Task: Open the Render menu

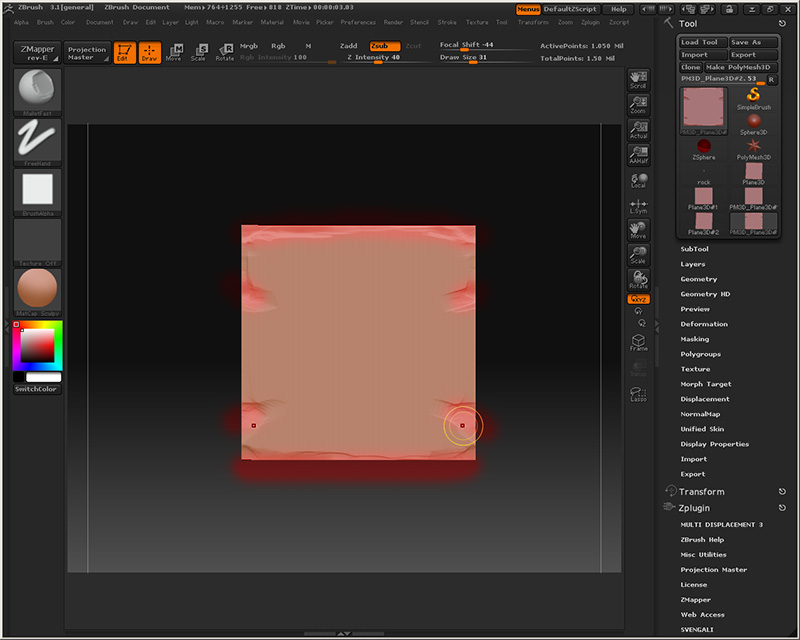Action: click(x=393, y=22)
